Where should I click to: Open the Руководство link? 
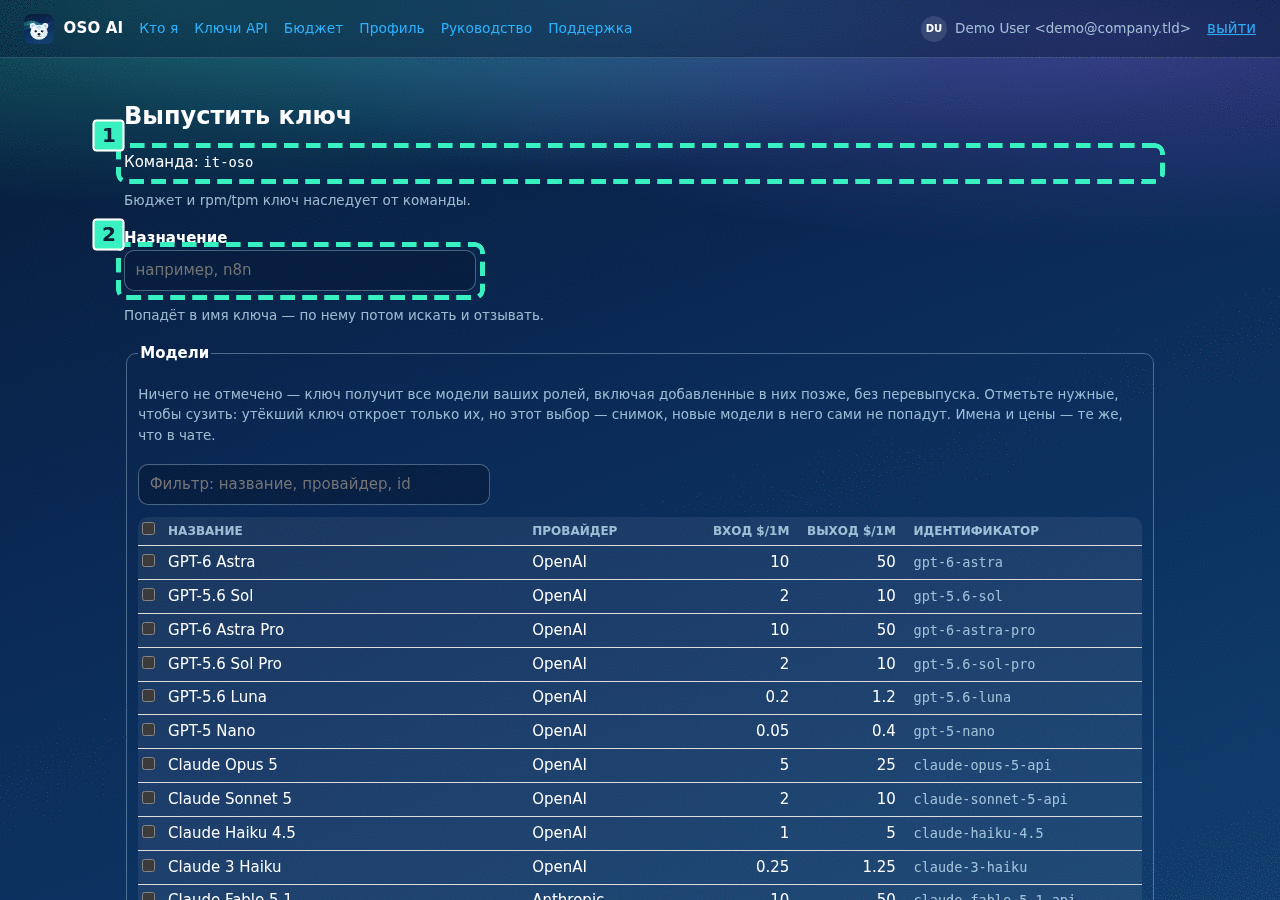pyautogui.click(x=486, y=28)
